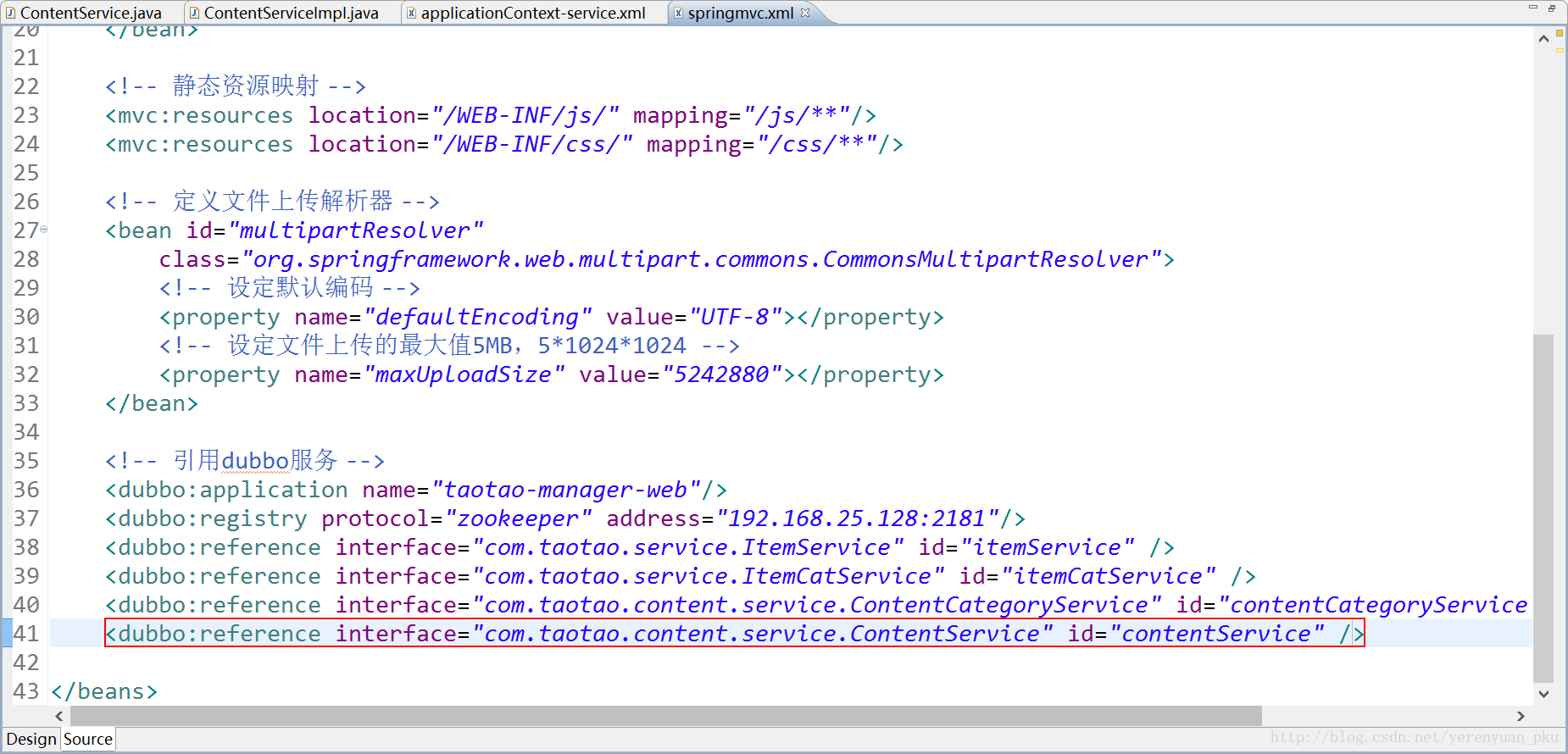The height and width of the screenshot is (754, 1568).
Task: Click line number 27 in the gutter
Action: pos(25,230)
